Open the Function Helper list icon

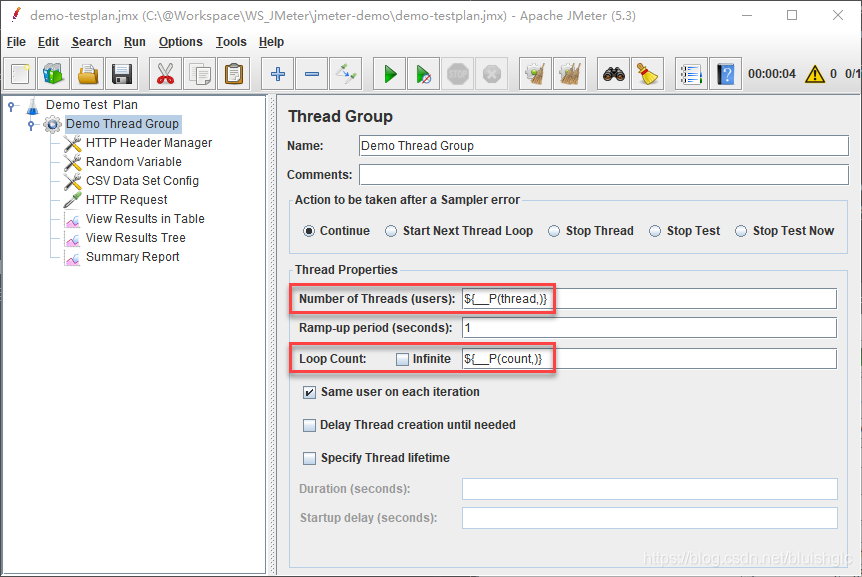[x=692, y=74]
